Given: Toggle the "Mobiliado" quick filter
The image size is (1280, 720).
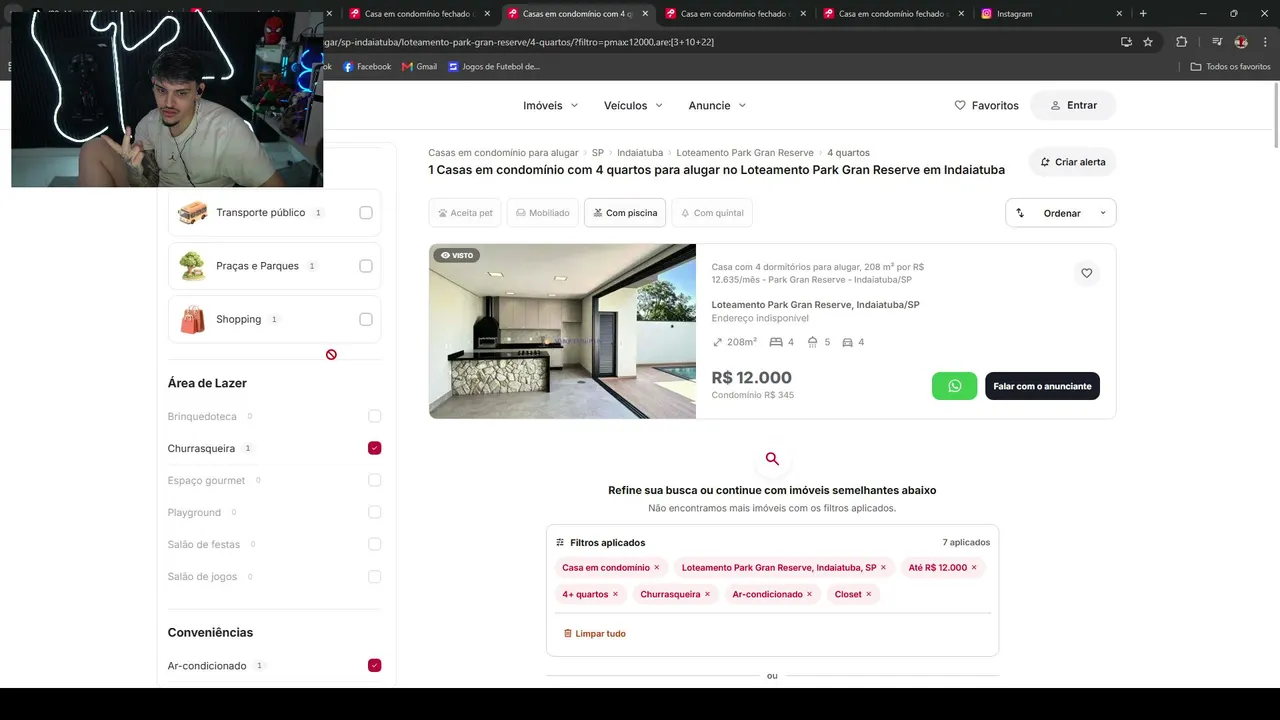Looking at the screenshot, I should pos(543,213).
